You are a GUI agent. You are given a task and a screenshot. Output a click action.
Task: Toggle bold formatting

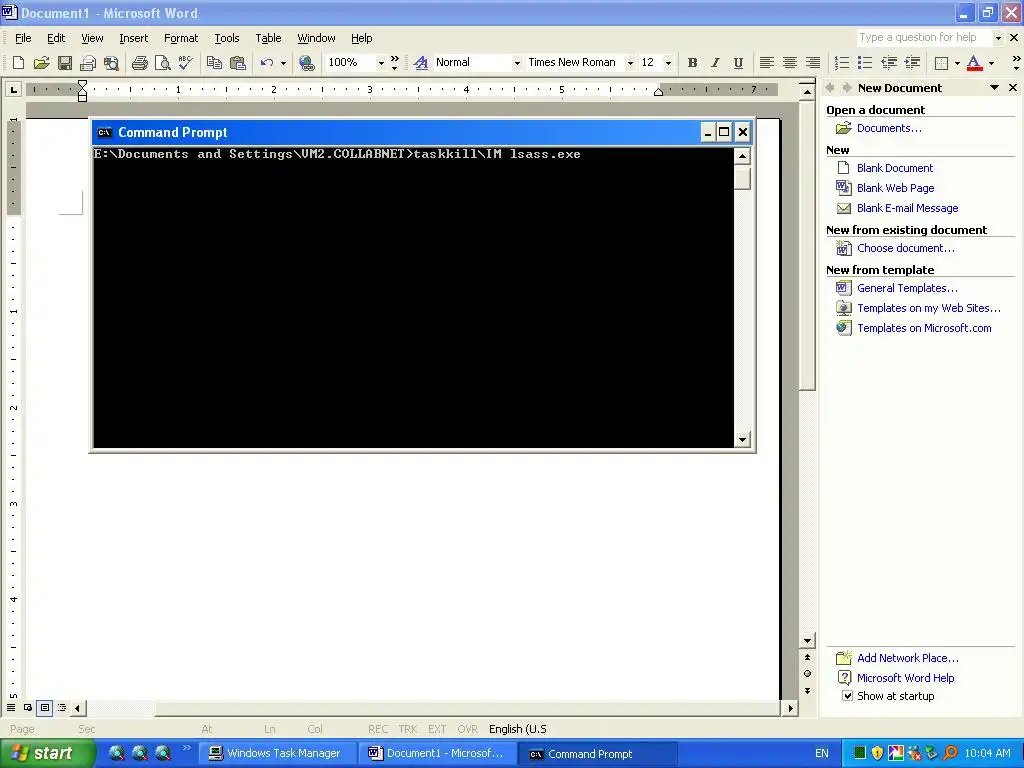pyautogui.click(x=692, y=63)
